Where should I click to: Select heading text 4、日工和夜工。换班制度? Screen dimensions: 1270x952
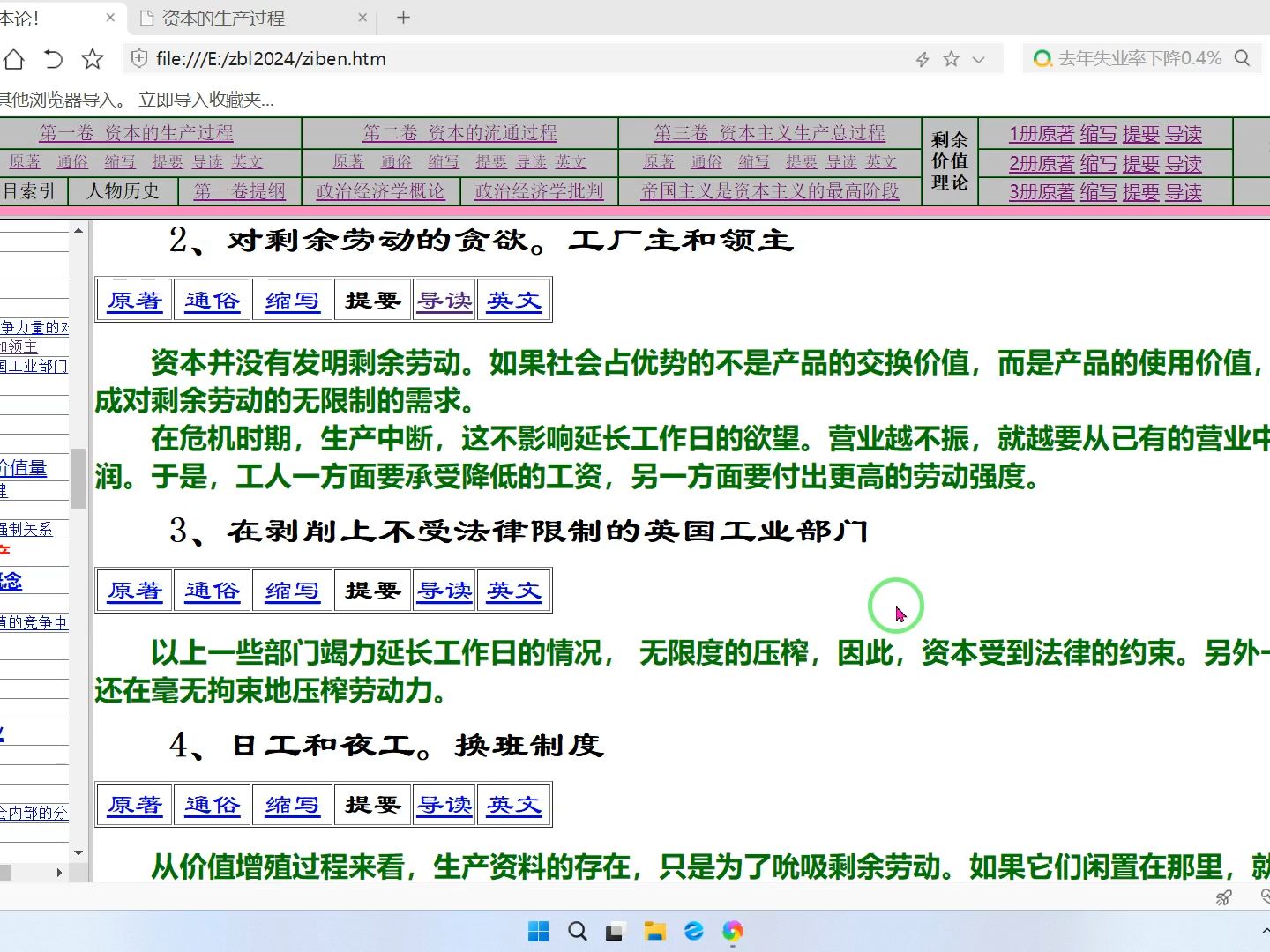point(387,746)
